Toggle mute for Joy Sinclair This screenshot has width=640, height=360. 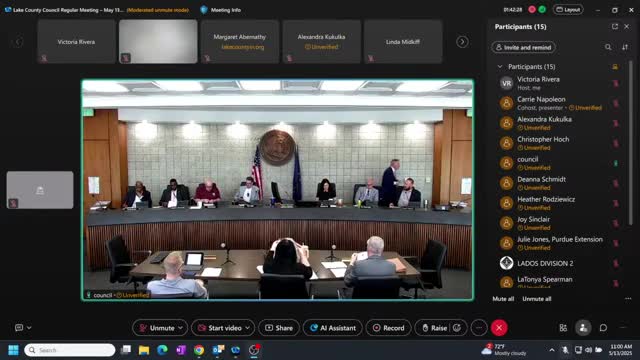tap(616, 223)
